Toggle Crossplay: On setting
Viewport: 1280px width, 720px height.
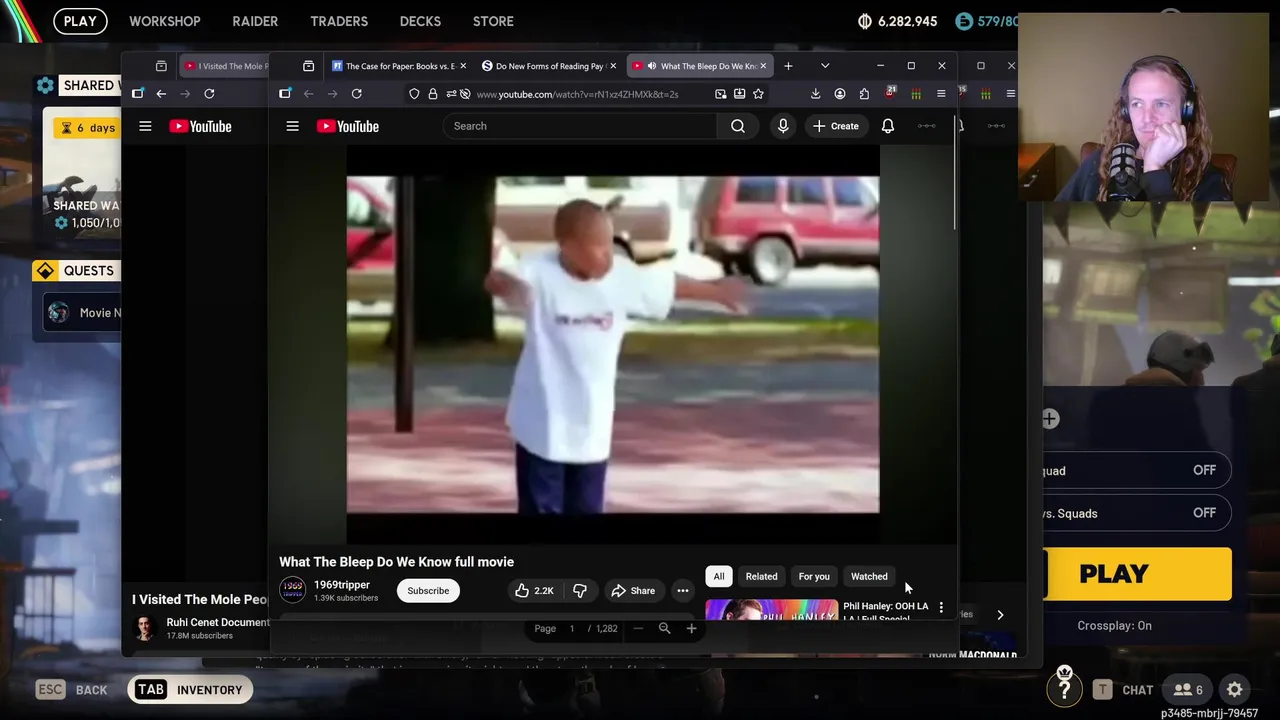tap(1114, 626)
